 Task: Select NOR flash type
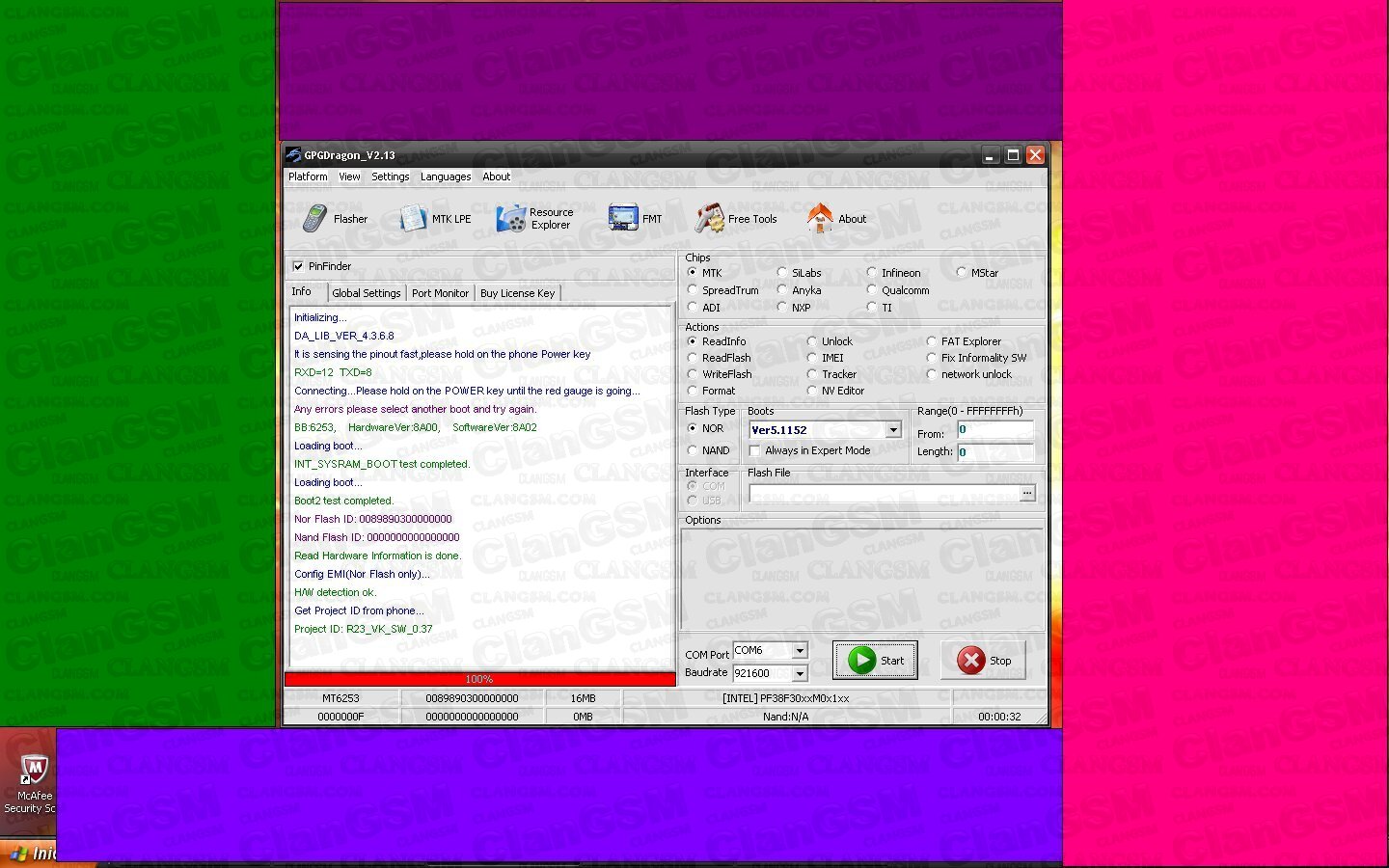tap(692, 428)
